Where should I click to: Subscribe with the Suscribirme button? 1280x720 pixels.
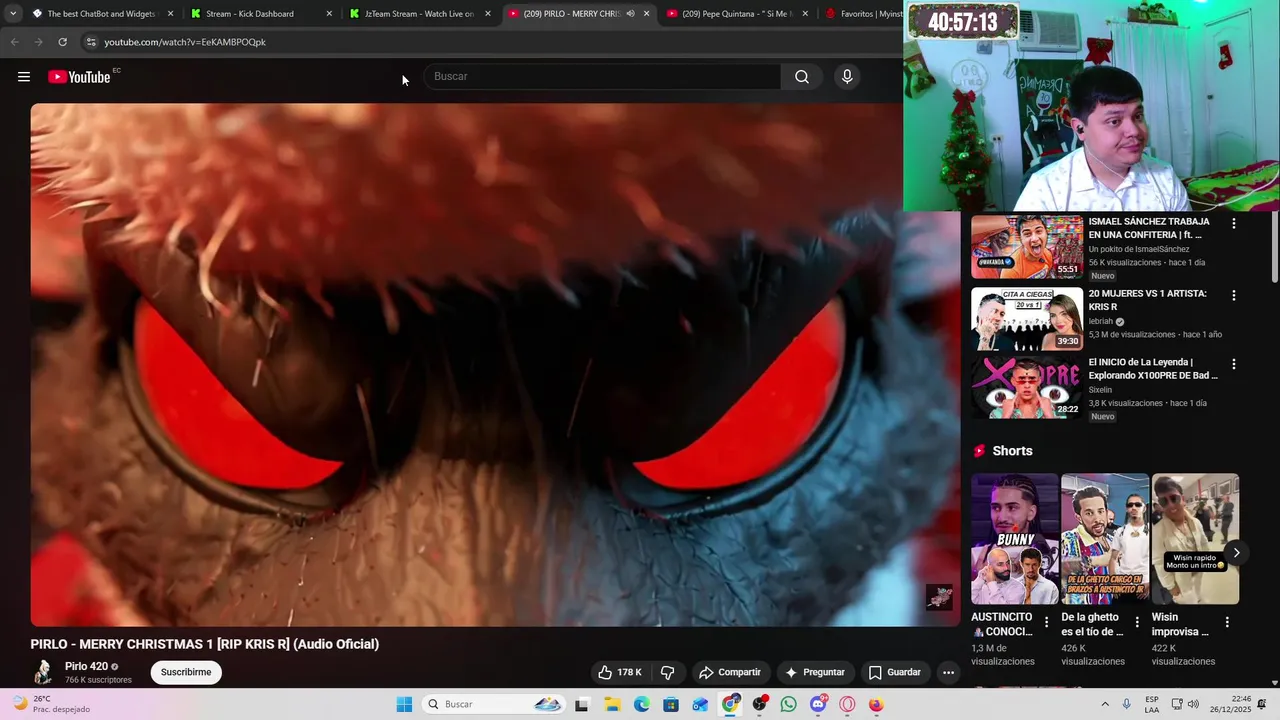click(186, 672)
